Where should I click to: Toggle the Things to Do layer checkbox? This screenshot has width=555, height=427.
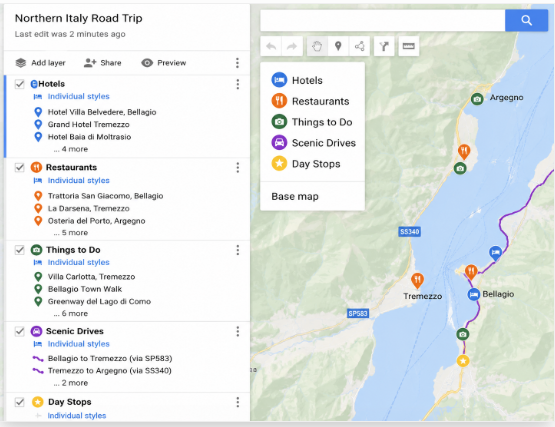[x=19, y=250]
